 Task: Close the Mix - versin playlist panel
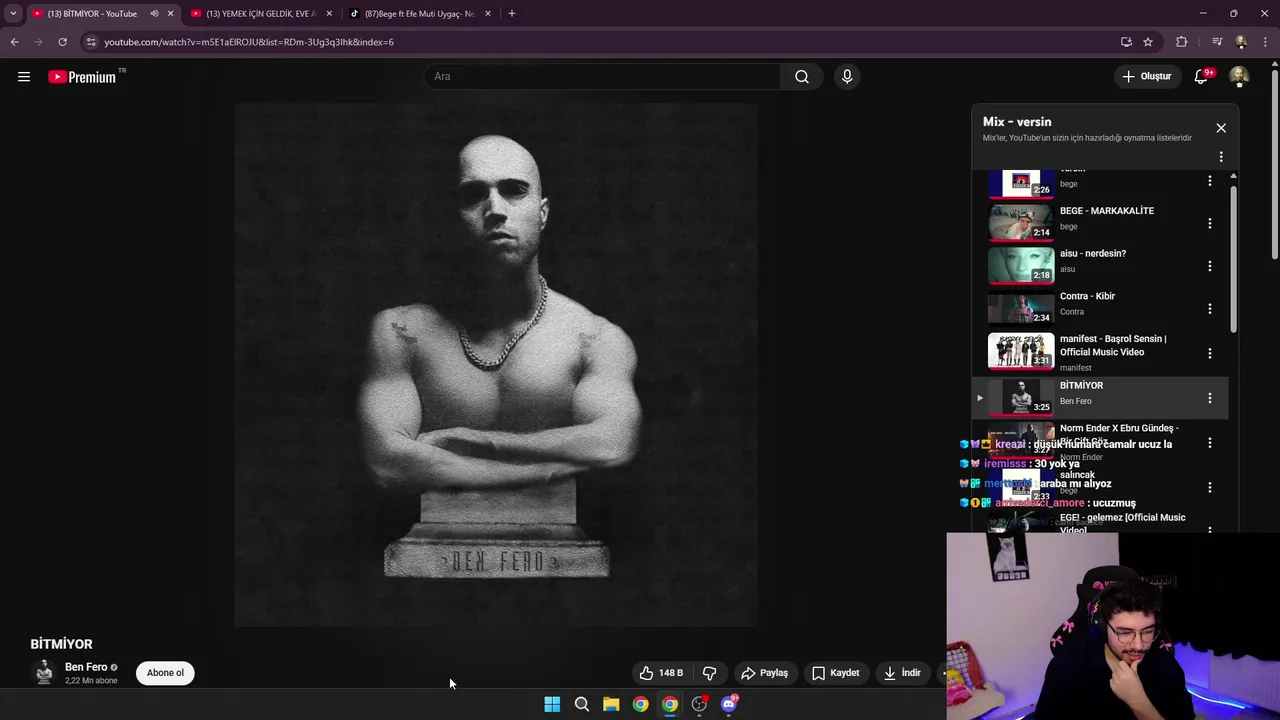(x=1221, y=128)
